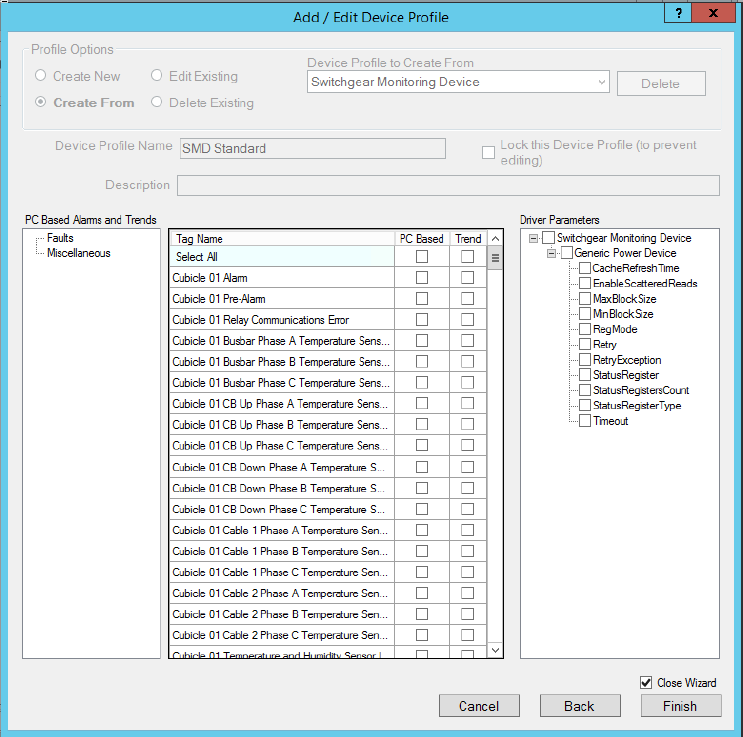Click the Description text field
Image resolution: width=743 pixels, height=737 pixels.
pyautogui.click(x=448, y=185)
